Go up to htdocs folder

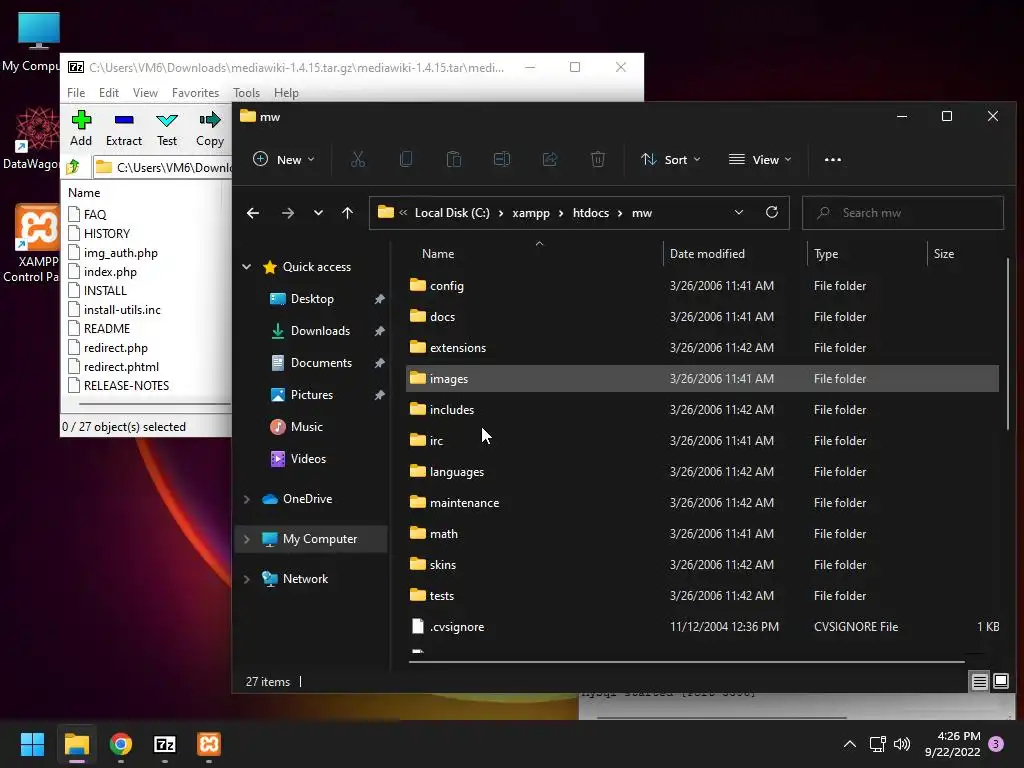[x=347, y=213]
